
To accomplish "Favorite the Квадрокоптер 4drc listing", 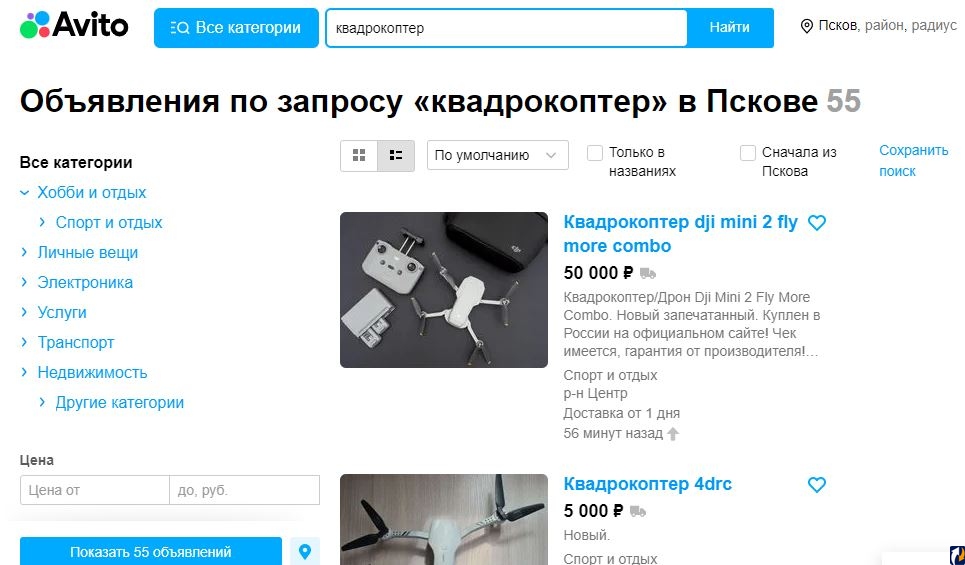I will click(x=817, y=485).
